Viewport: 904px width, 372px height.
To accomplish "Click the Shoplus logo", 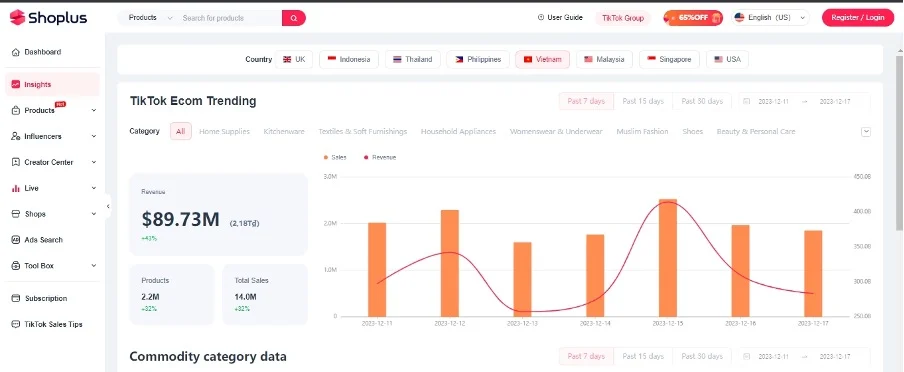I will (48, 18).
